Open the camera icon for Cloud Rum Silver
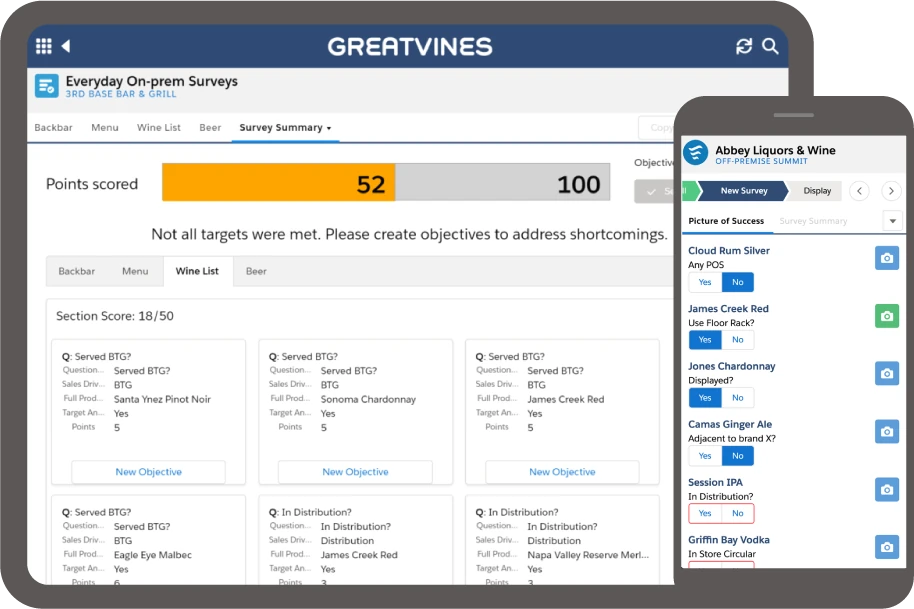Image resolution: width=914 pixels, height=609 pixels. (x=887, y=257)
